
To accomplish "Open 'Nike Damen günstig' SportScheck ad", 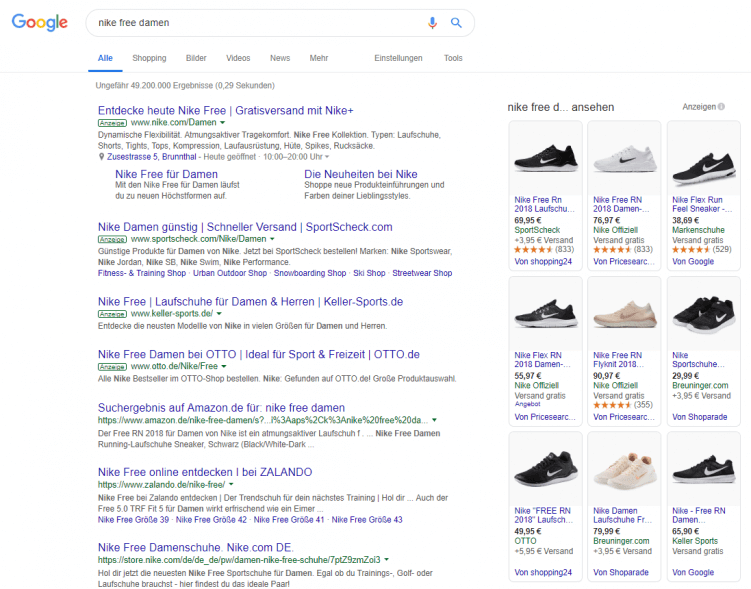I will [245, 227].
